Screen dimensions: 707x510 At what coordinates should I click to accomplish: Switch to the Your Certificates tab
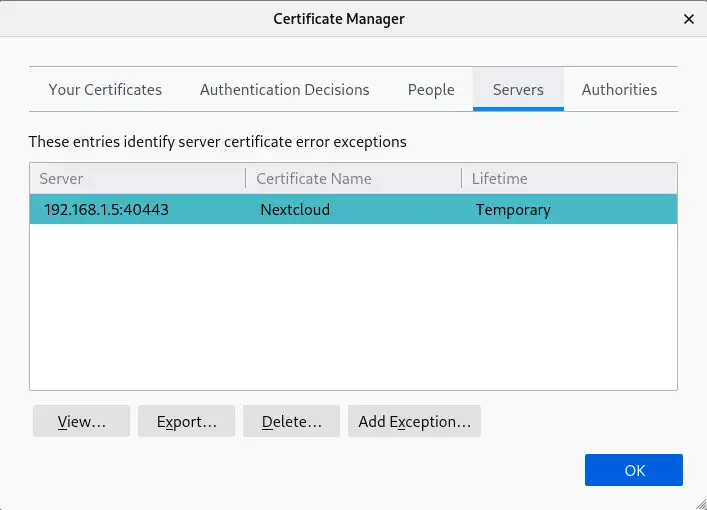click(105, 90)
